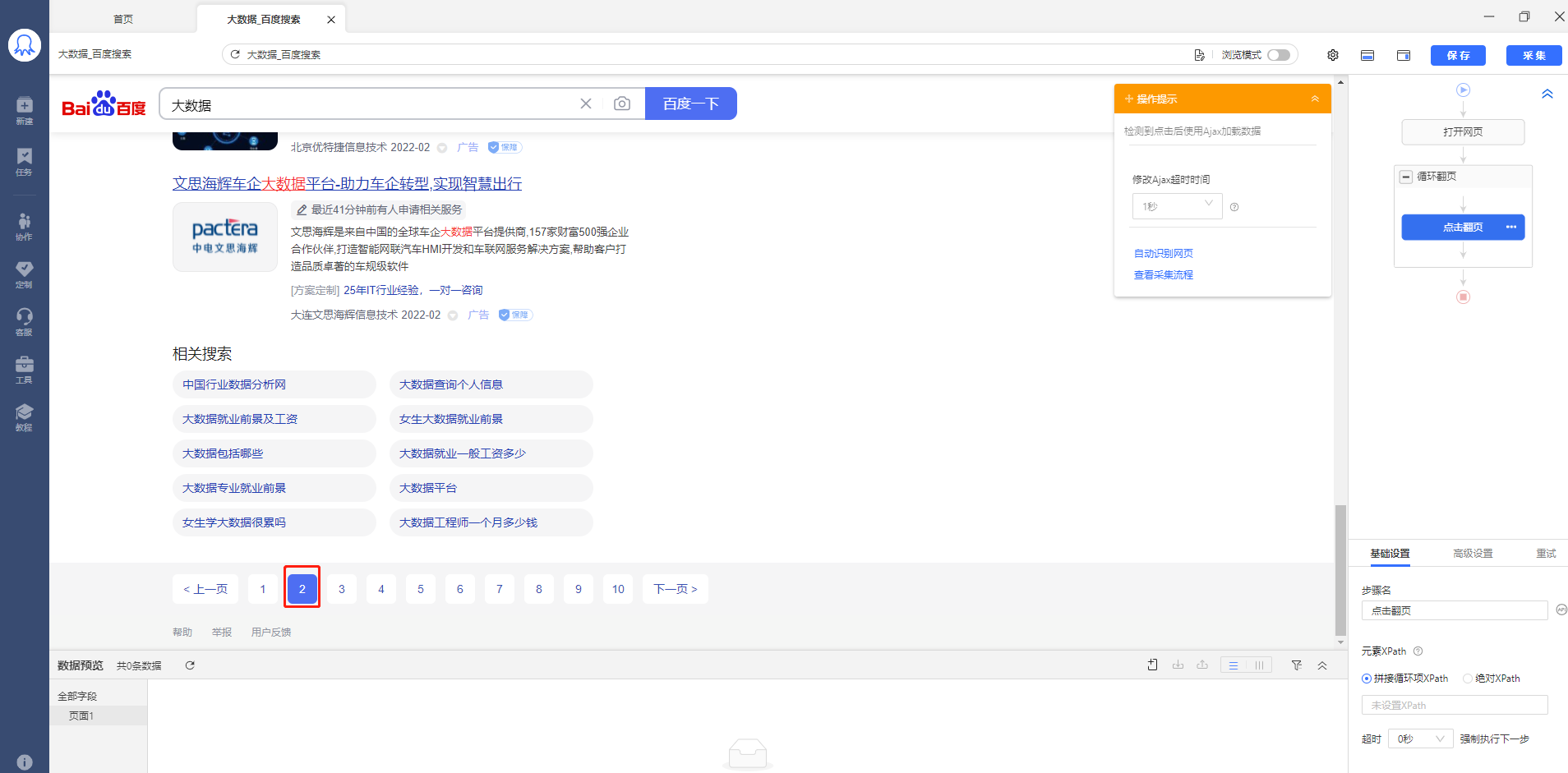
Task: Collapse workflow panel with double chevron
Action: (1547, 94)
